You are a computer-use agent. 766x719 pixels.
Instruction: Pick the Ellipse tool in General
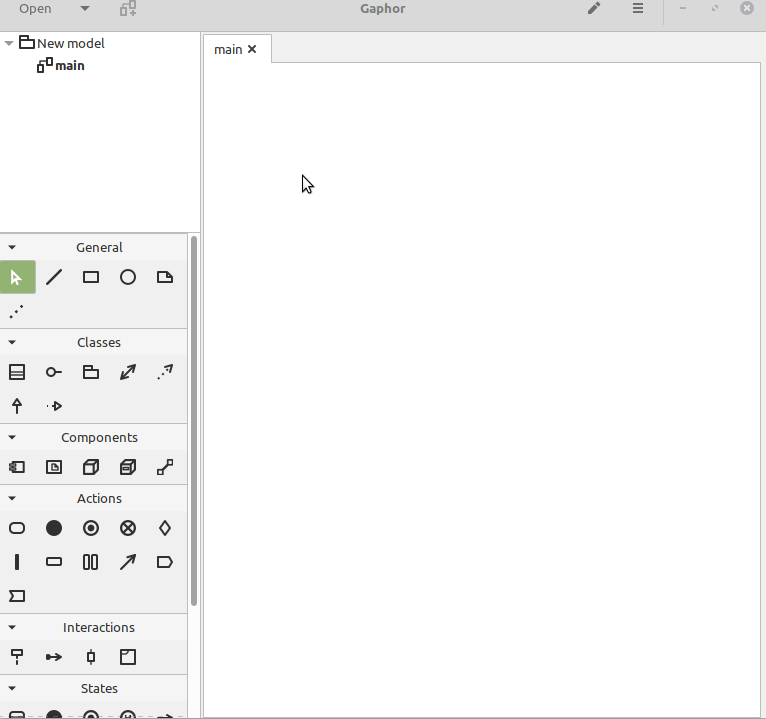pos(128,277)
